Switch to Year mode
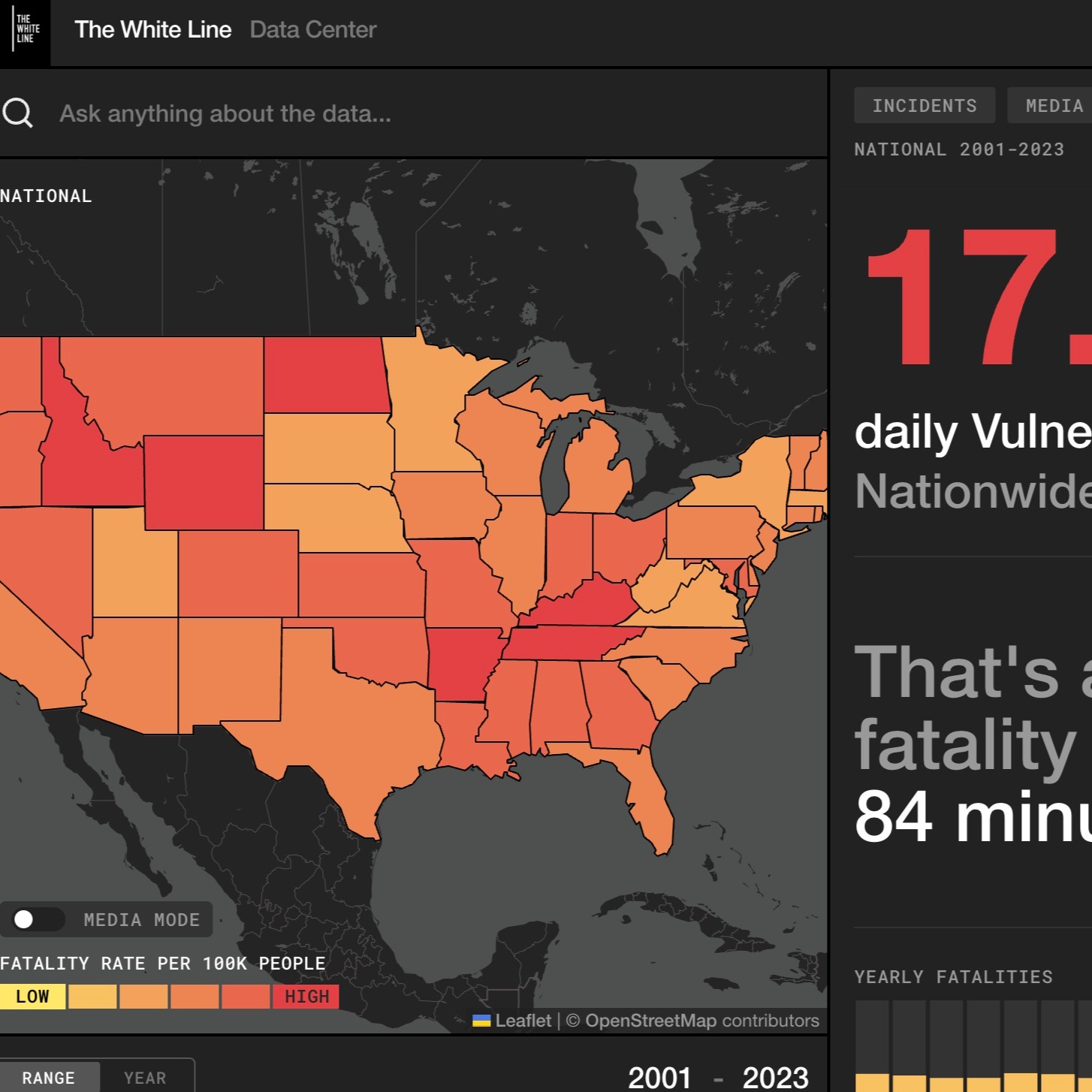The image size is (1092, 1092). [145, 1078]
